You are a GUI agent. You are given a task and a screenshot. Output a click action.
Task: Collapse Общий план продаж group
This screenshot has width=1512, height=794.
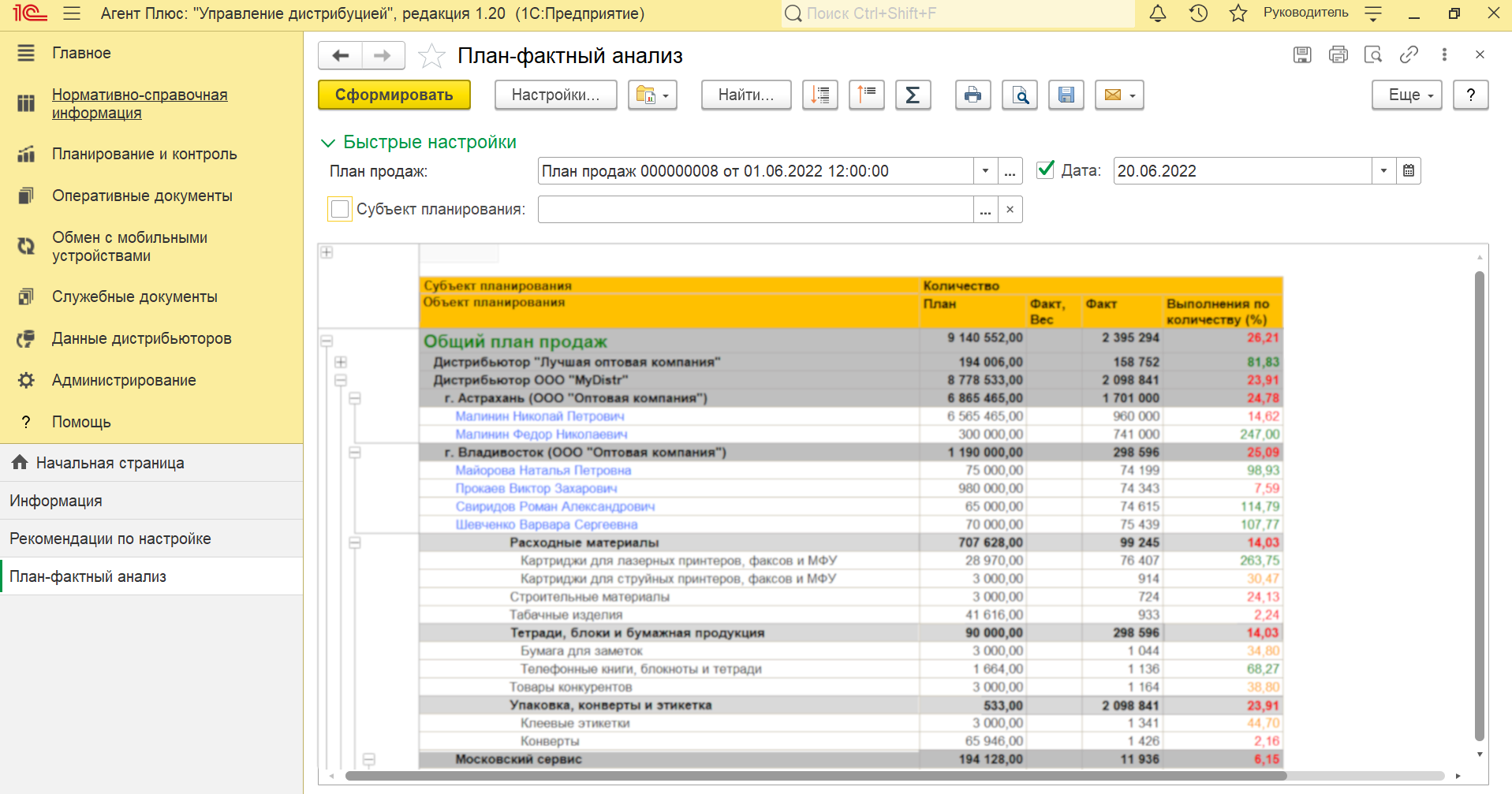[327, 341]
